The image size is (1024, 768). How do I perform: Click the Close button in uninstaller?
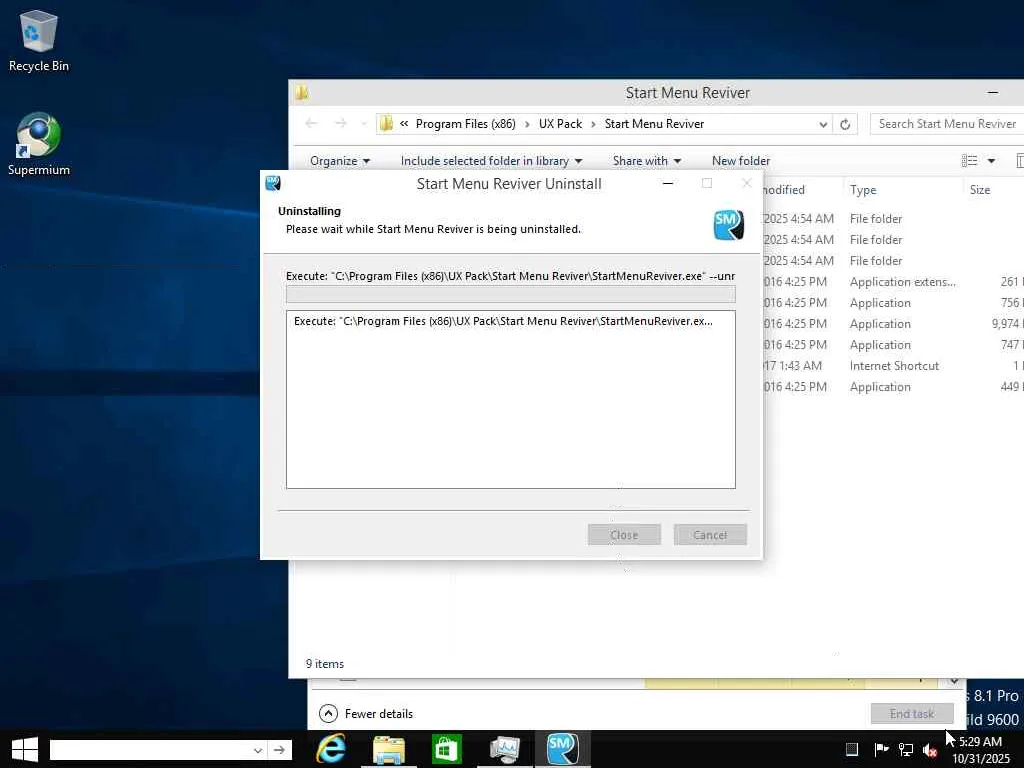click(624, 535)
